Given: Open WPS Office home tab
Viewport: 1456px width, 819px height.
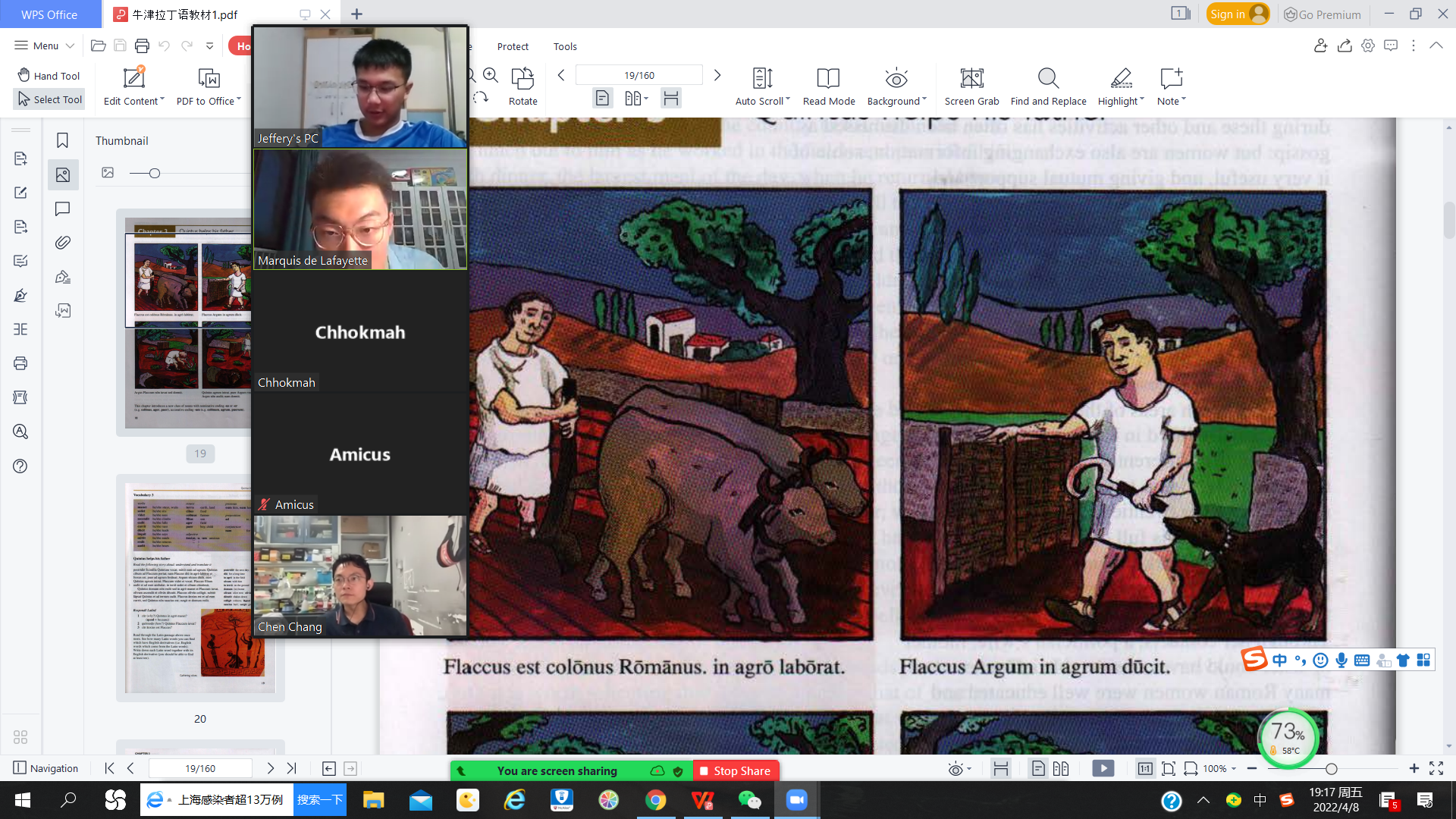Looking at the screenshot, I should [49, 14].
